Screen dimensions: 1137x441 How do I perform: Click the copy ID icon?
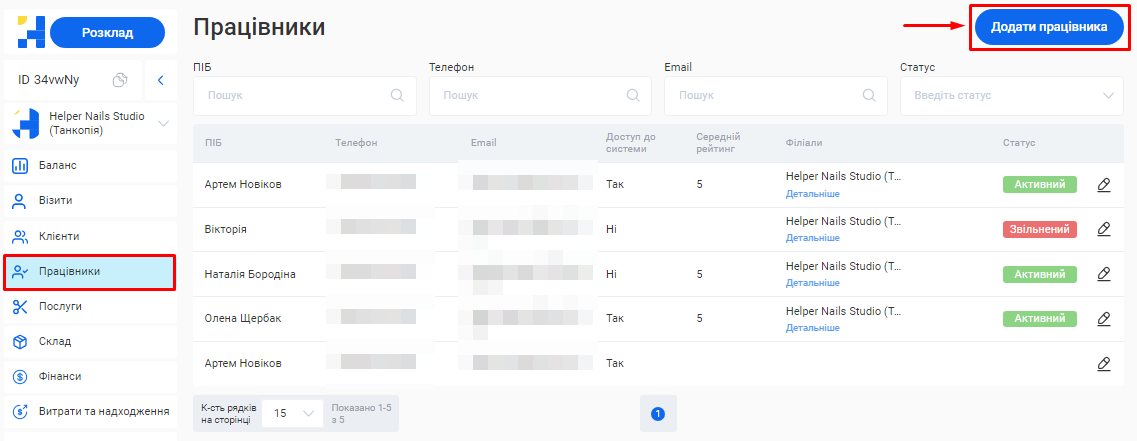(x=120, y=80)
